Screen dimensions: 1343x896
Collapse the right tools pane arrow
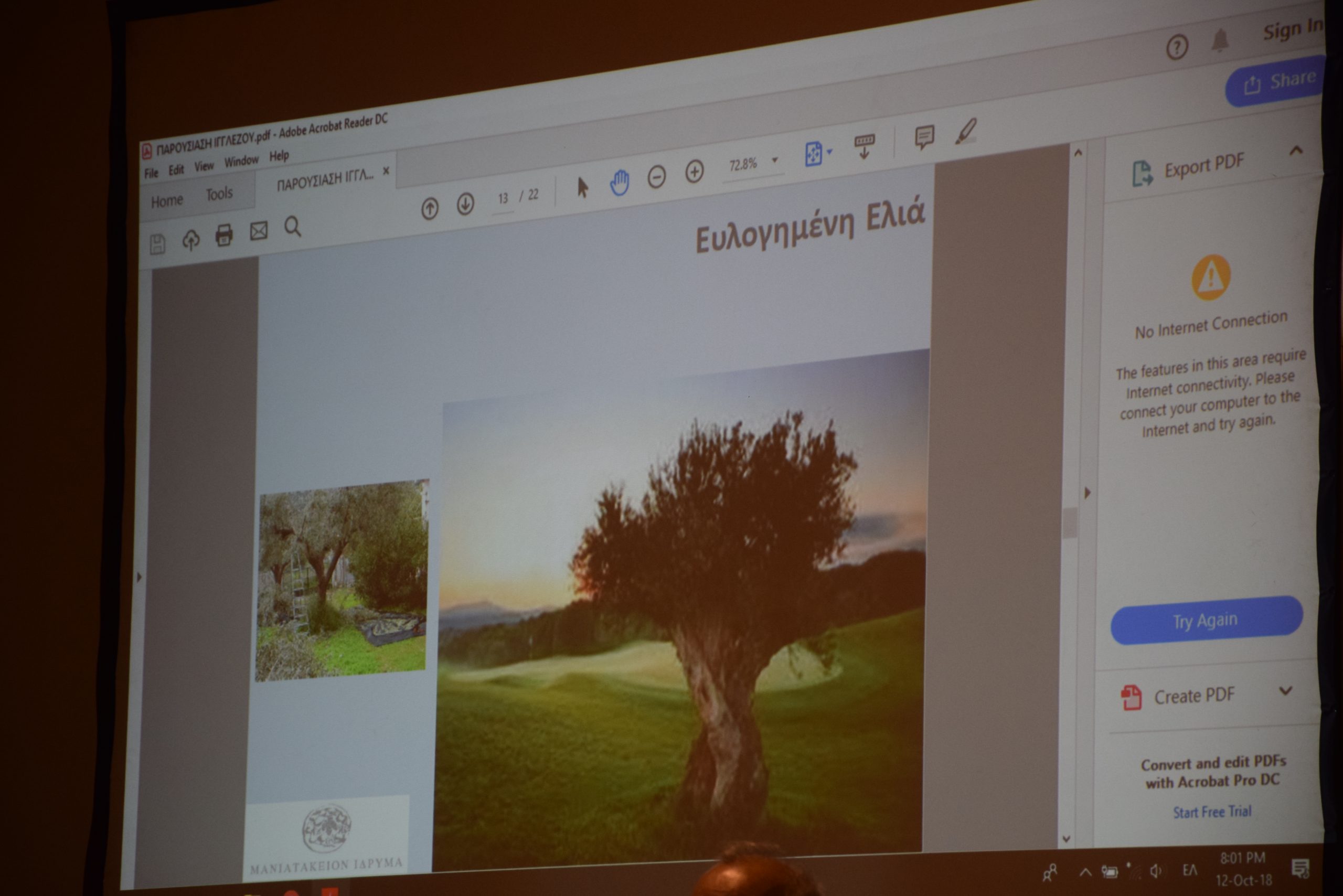pyautogui.click(x=1087, y=493)
